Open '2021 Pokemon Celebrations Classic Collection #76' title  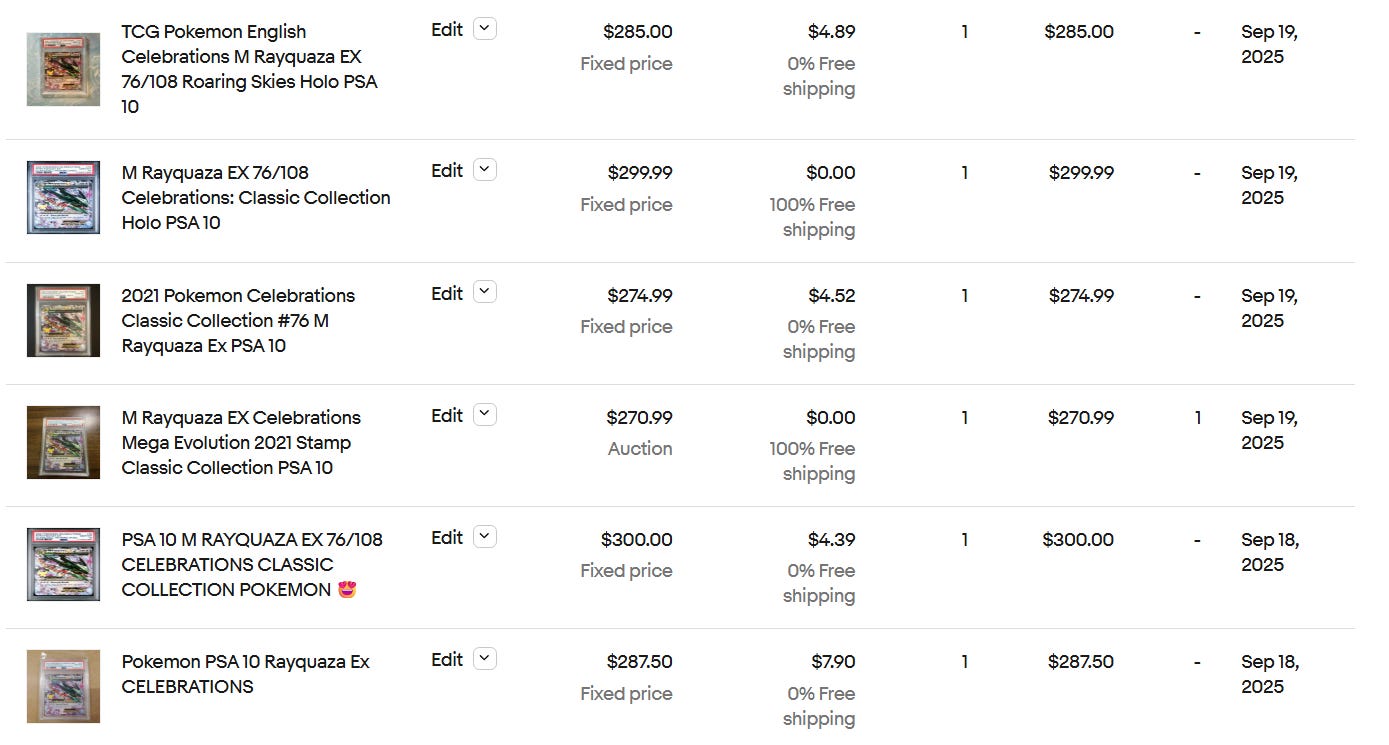click(x=238, y=320)
